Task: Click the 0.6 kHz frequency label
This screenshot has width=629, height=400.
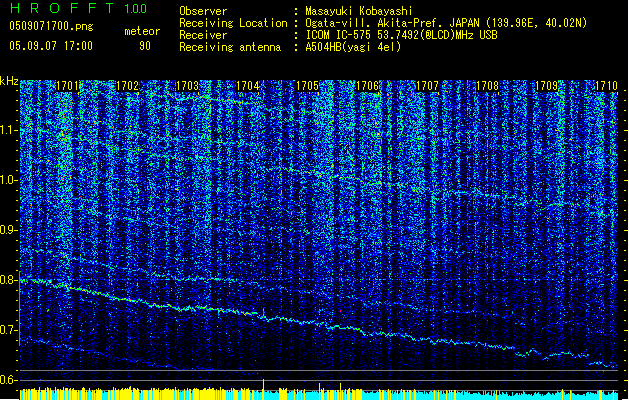Action: point(9,380)
